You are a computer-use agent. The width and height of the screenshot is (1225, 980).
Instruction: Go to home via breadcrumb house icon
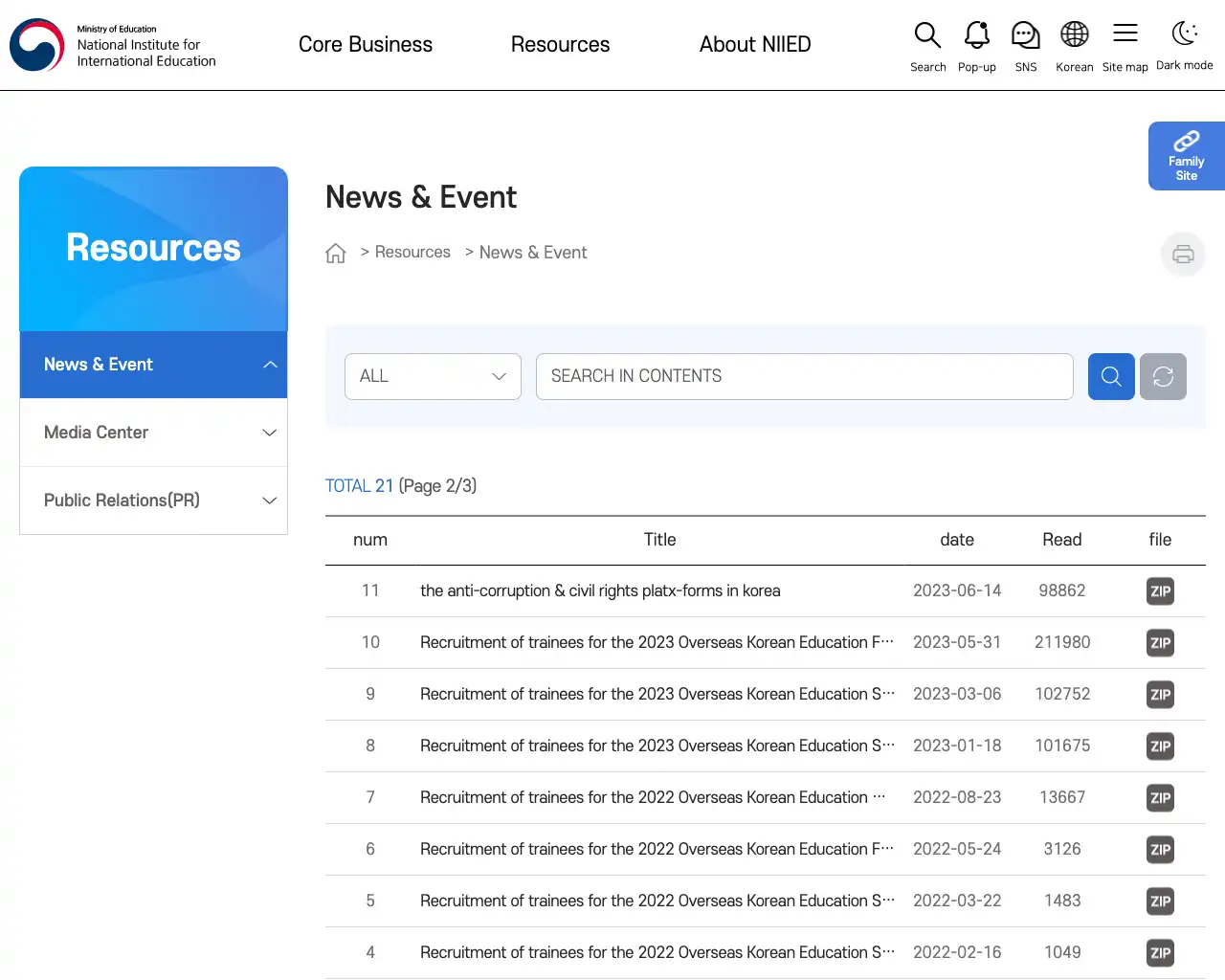click(x=336, y=253)
